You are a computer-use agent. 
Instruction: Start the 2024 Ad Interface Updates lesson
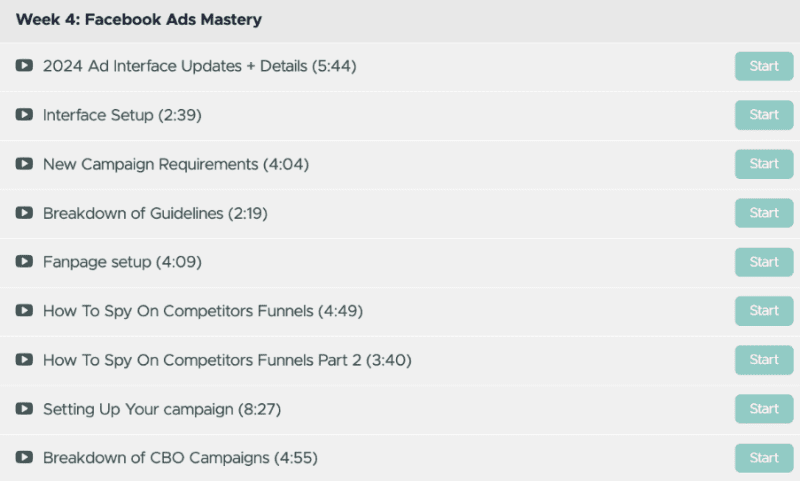pos(764,66)
